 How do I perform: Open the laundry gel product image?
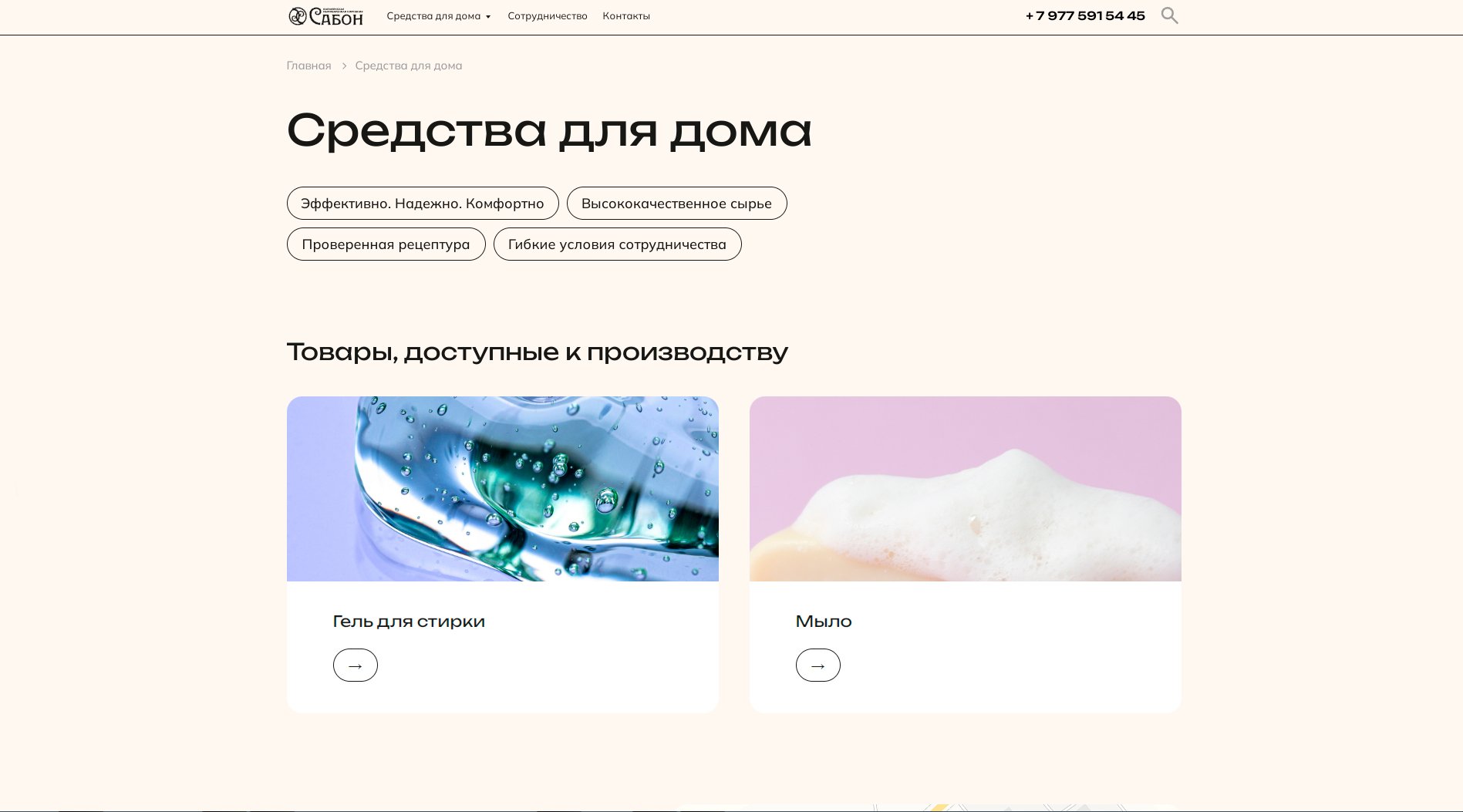click(503, 489)
